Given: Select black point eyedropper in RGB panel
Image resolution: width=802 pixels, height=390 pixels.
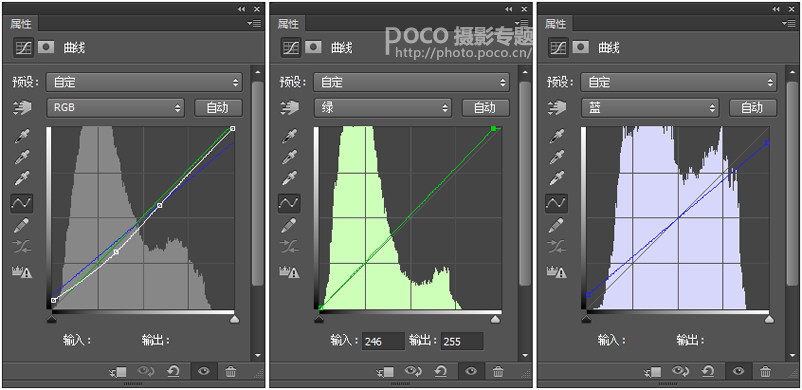Looking at the screenshot, I should (21, 136).
